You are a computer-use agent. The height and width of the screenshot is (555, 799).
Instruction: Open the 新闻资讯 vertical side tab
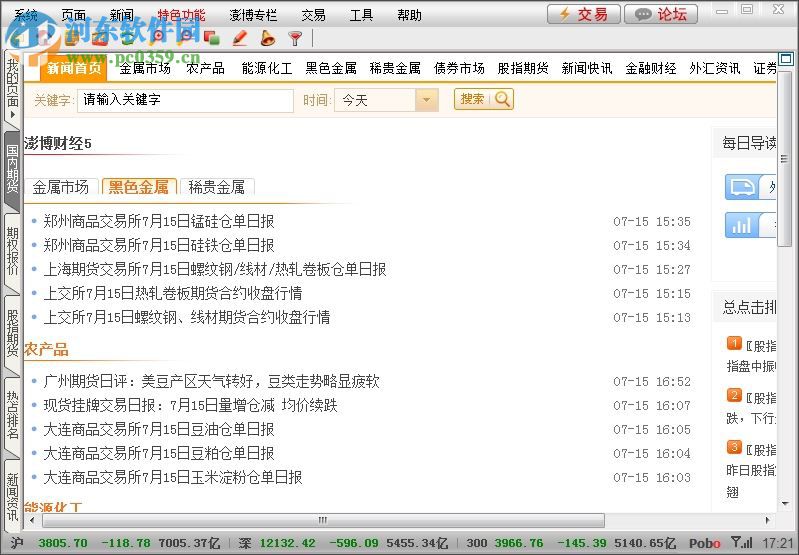tap(12, 495)
